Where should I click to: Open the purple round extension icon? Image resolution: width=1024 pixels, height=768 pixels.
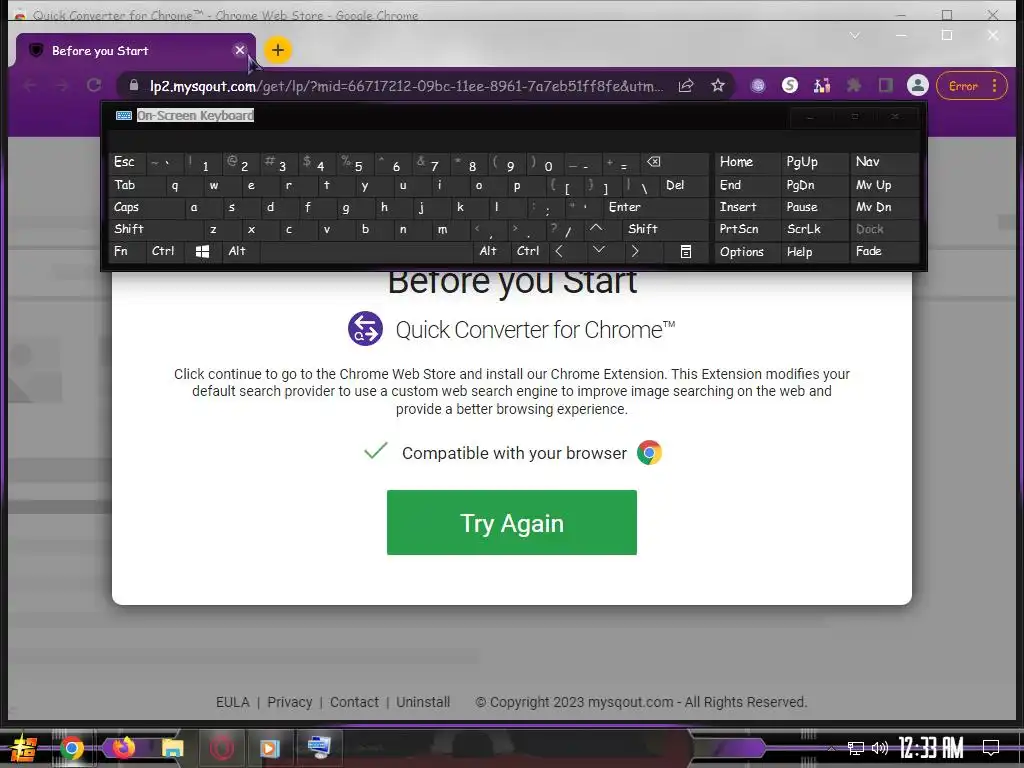pos(758,86)
